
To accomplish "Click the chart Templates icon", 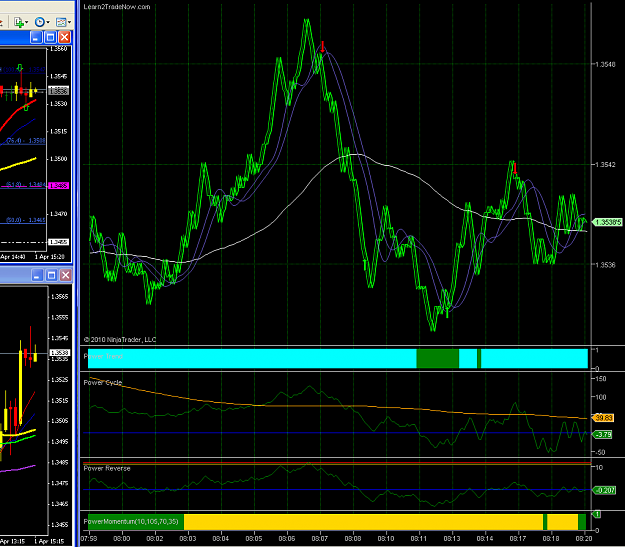I will pos(61,22).
